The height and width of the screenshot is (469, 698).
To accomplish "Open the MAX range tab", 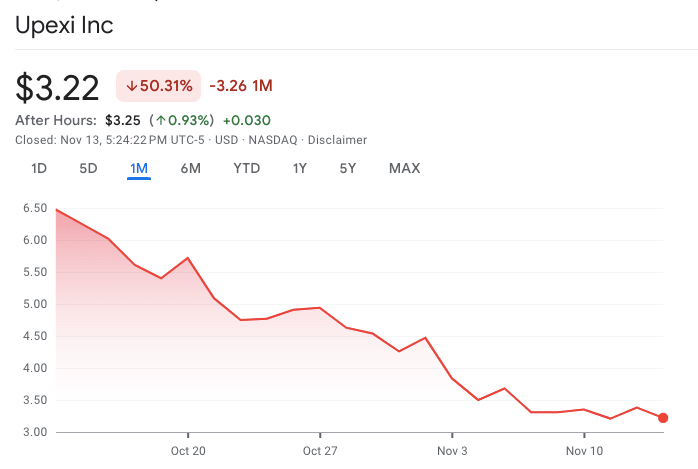I will [404, 168].
